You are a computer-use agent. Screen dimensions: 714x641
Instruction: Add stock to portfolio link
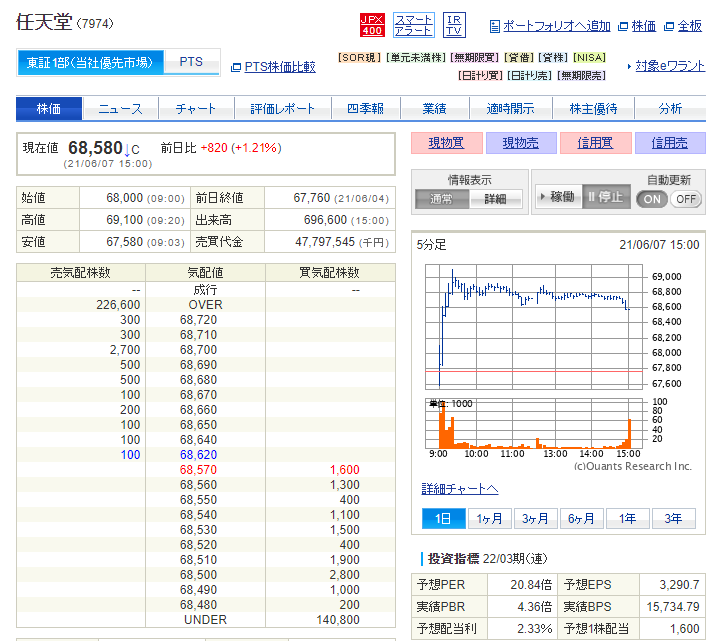click(x=556, y=26)
